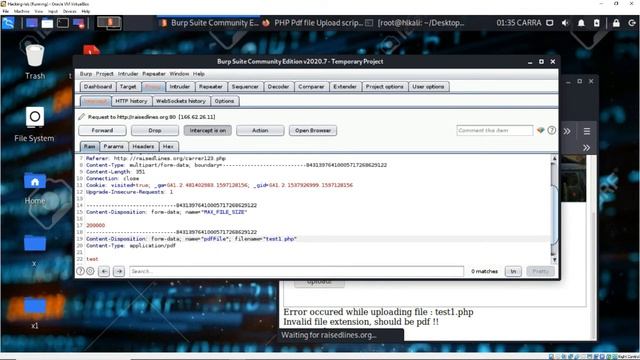640x360 pixels.
Task: Switch to PHP Pdf file Upload Firefox window
Action: click(313, 23)
